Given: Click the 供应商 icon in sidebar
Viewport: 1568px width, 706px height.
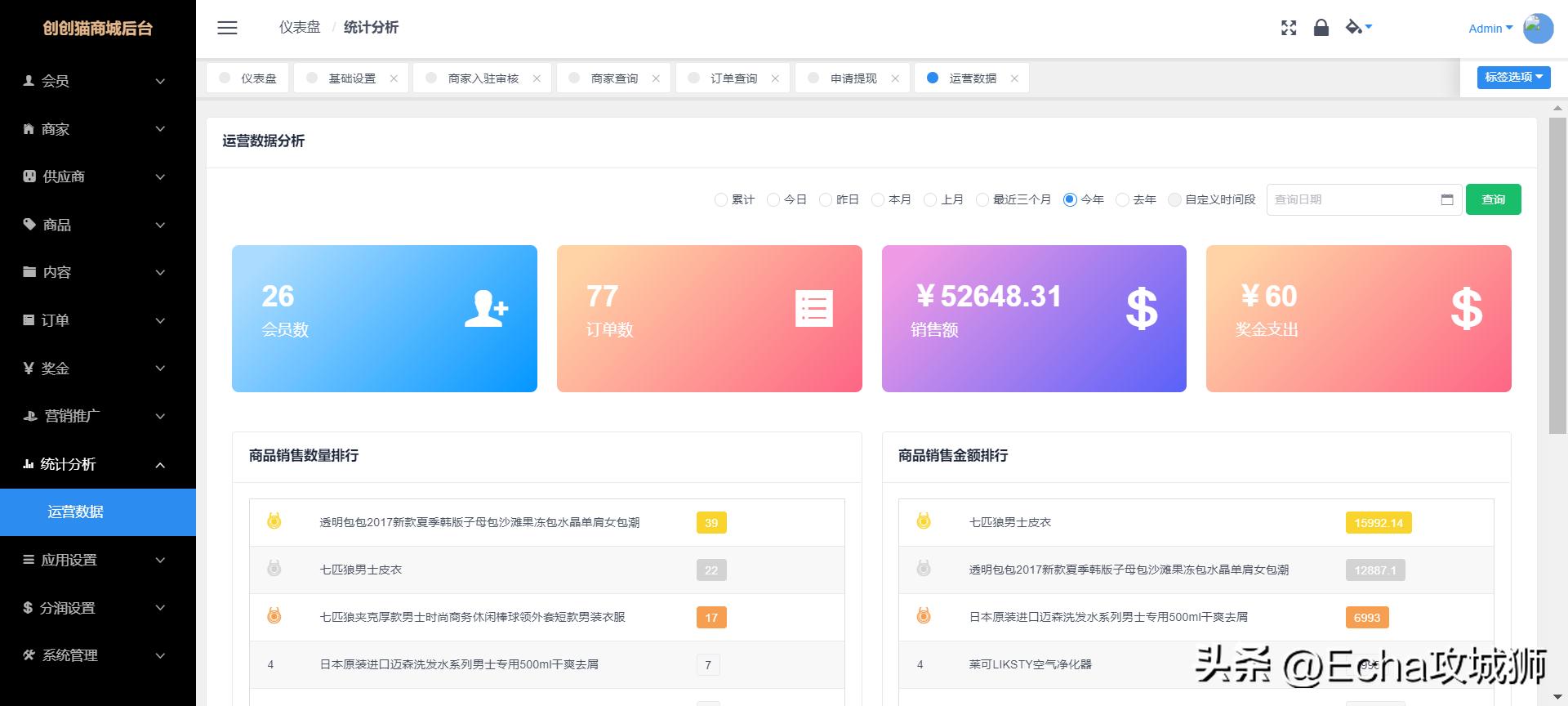Looking at the screenshot, I should pos(29,176).
